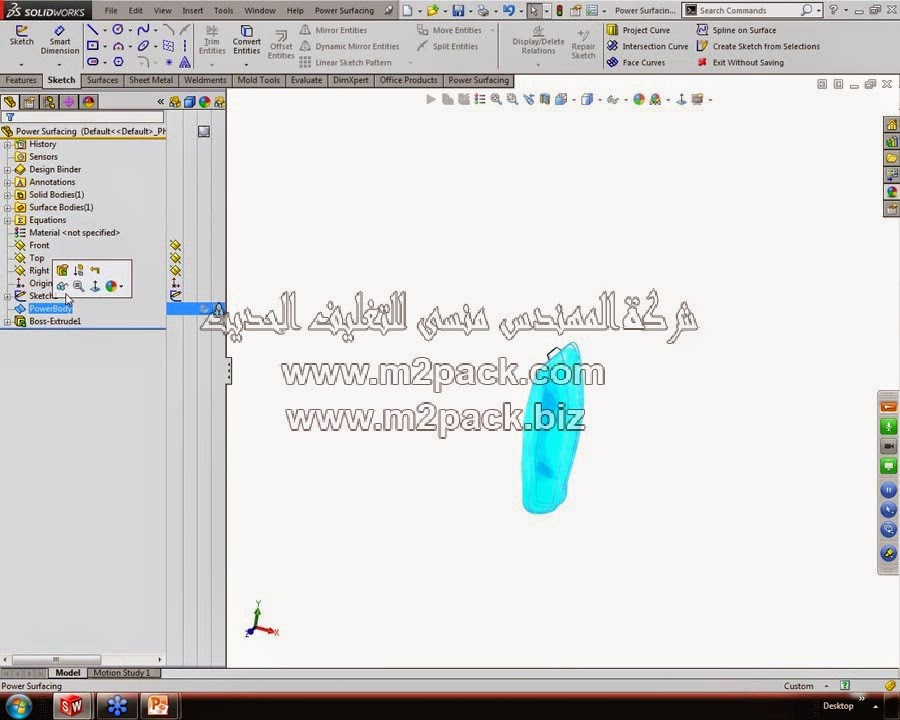Screen dimensions: 900x720
Task: Click the Sketch tool icon
Action: [21, 36]
